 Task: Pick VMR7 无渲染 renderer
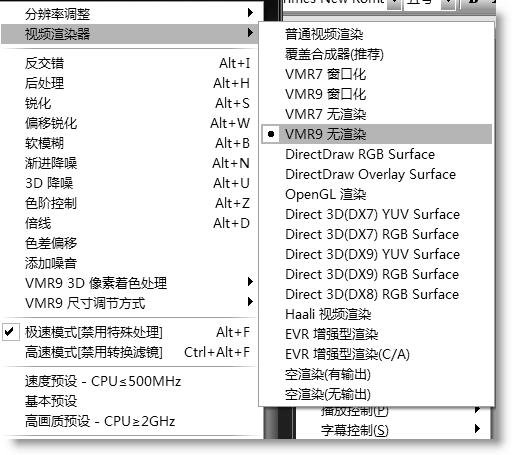click(377, 114)
